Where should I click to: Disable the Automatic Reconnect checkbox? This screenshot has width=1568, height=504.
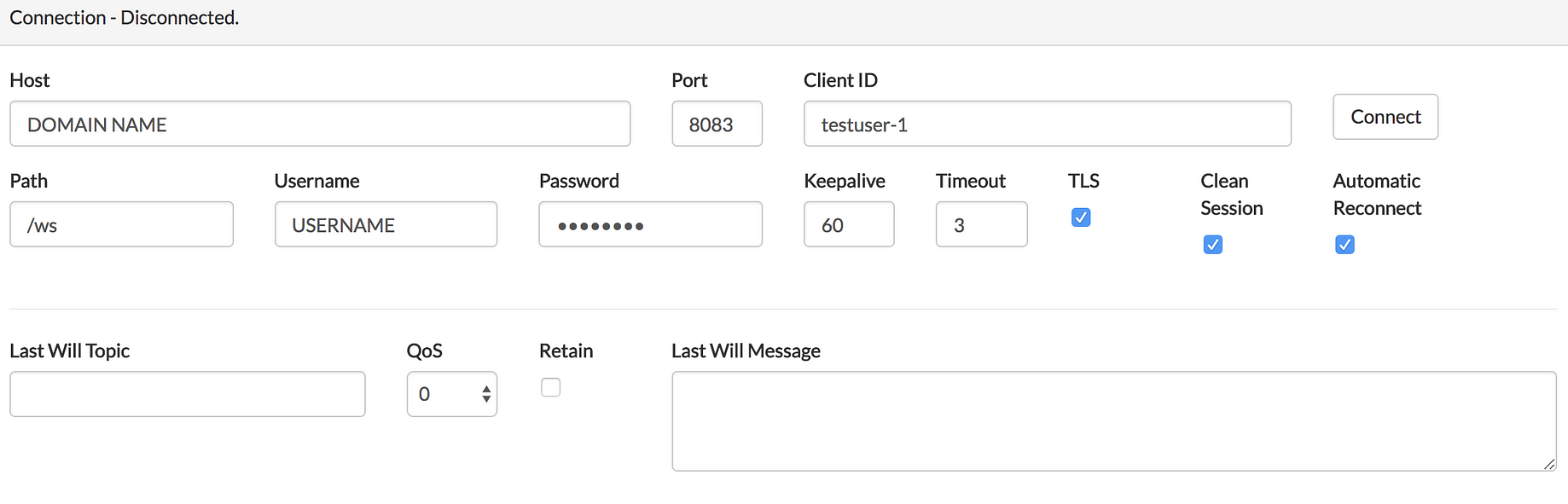point(1344,245)
